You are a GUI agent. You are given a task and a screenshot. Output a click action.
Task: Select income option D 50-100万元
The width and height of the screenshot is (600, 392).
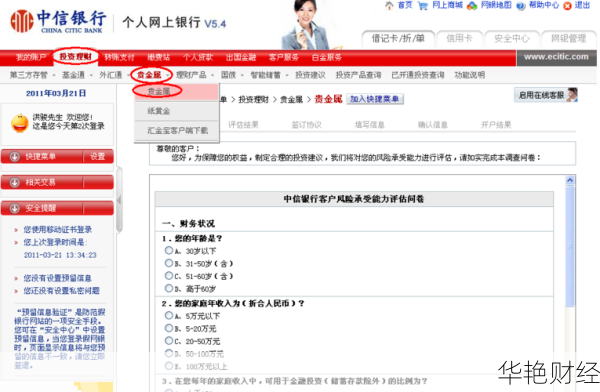[x=169, y=353]
